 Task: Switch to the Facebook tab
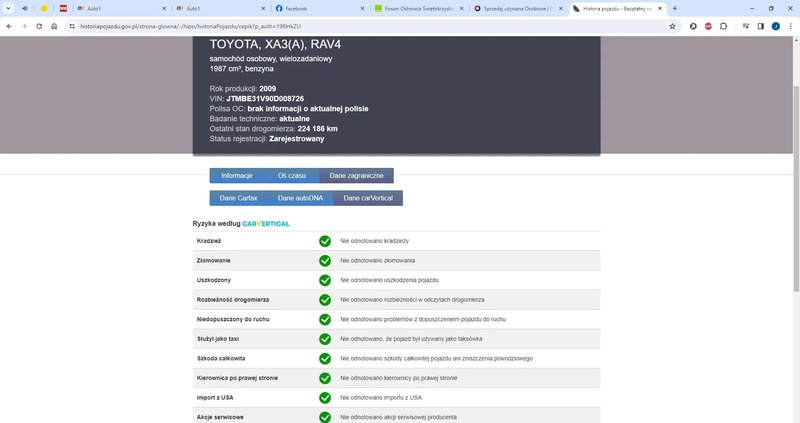tap(321, 8)
